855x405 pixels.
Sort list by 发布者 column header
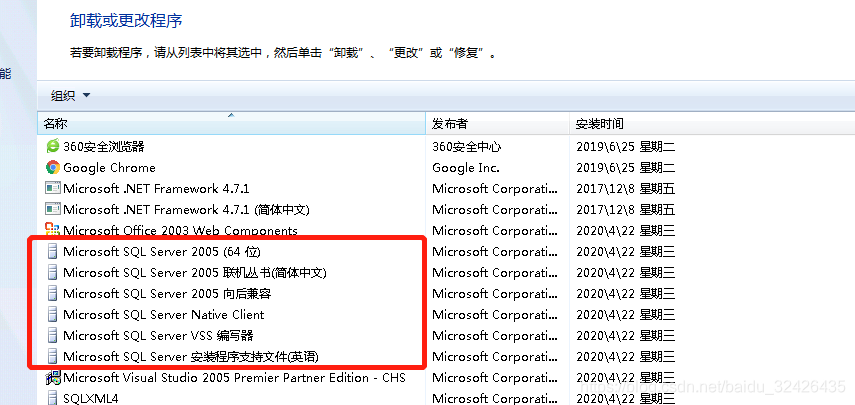pyautogui.click(x=497, y=124)
